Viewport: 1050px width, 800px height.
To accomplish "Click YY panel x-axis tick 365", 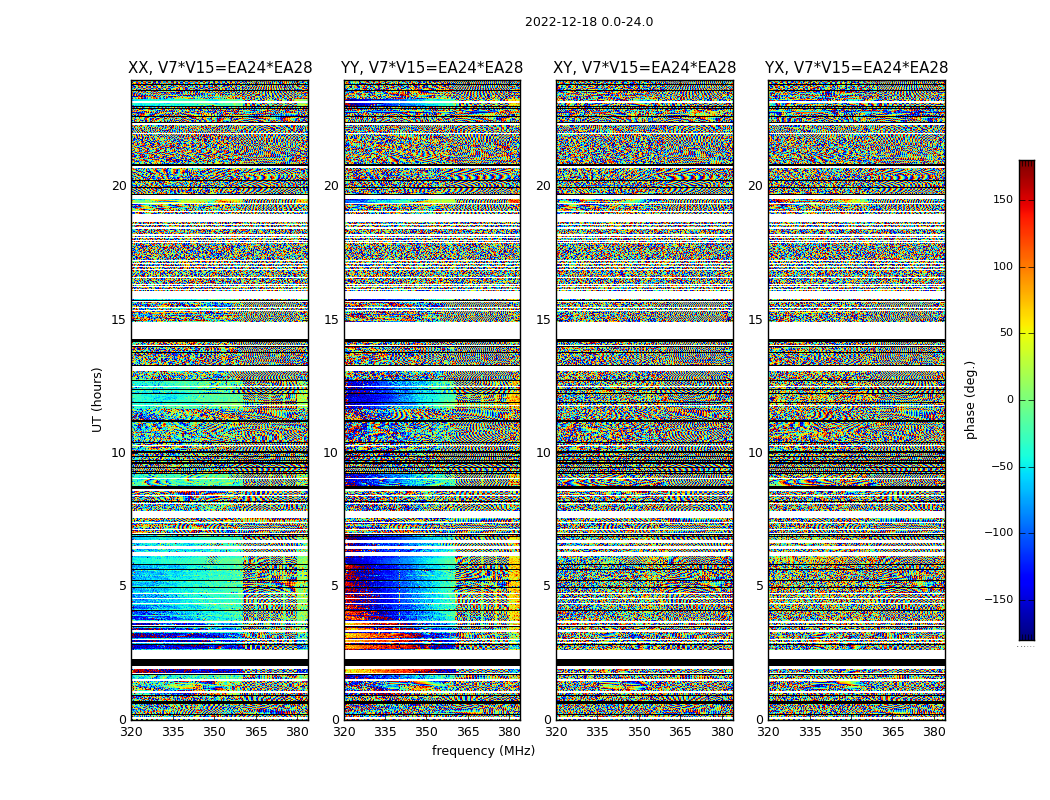I will click(x=468, y=732).
